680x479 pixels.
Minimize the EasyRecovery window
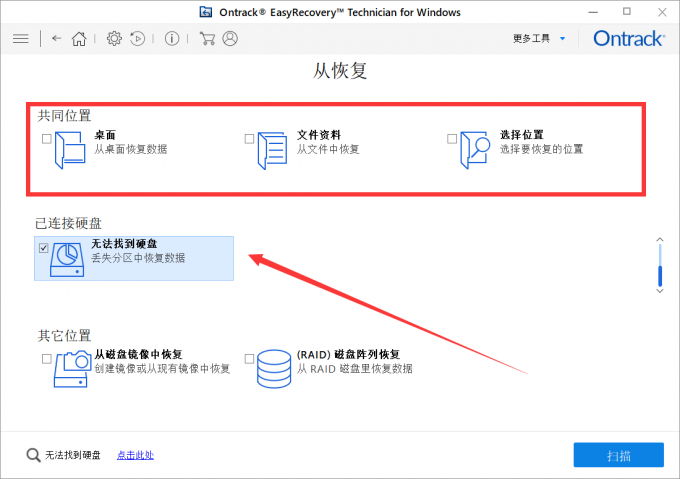[593, 12]
